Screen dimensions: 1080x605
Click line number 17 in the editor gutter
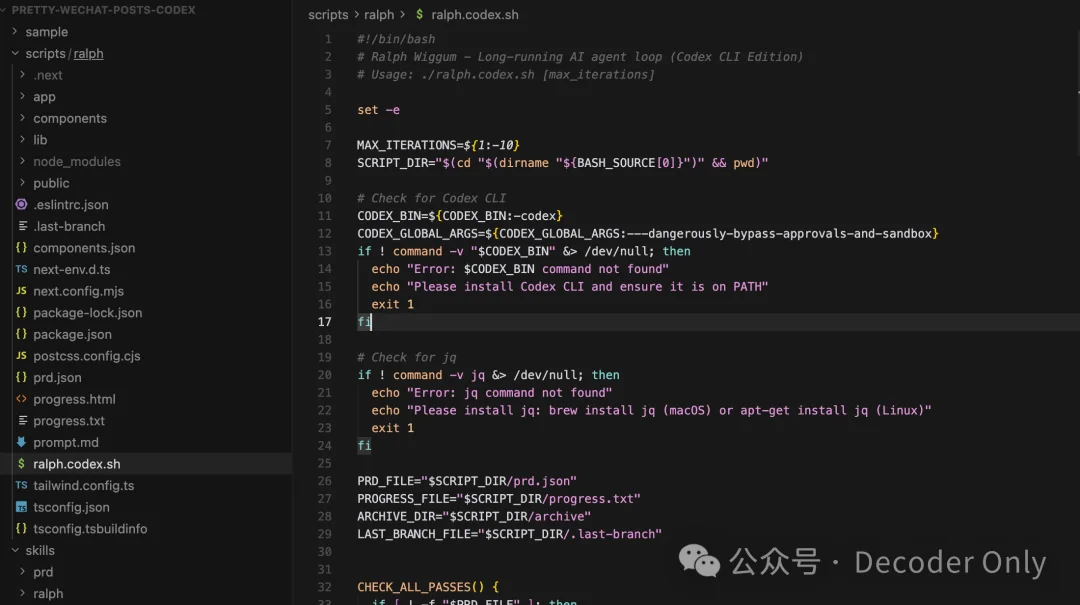pos(324,321)
